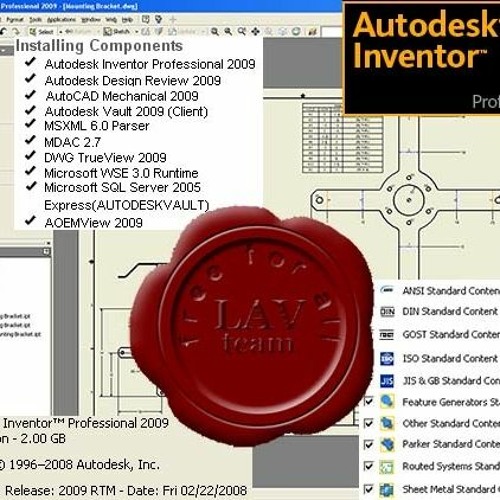The height and width of the screenshot is (500, 500).
Task: Click the Other Standard Content icon
Action: (x=387, y=423)
